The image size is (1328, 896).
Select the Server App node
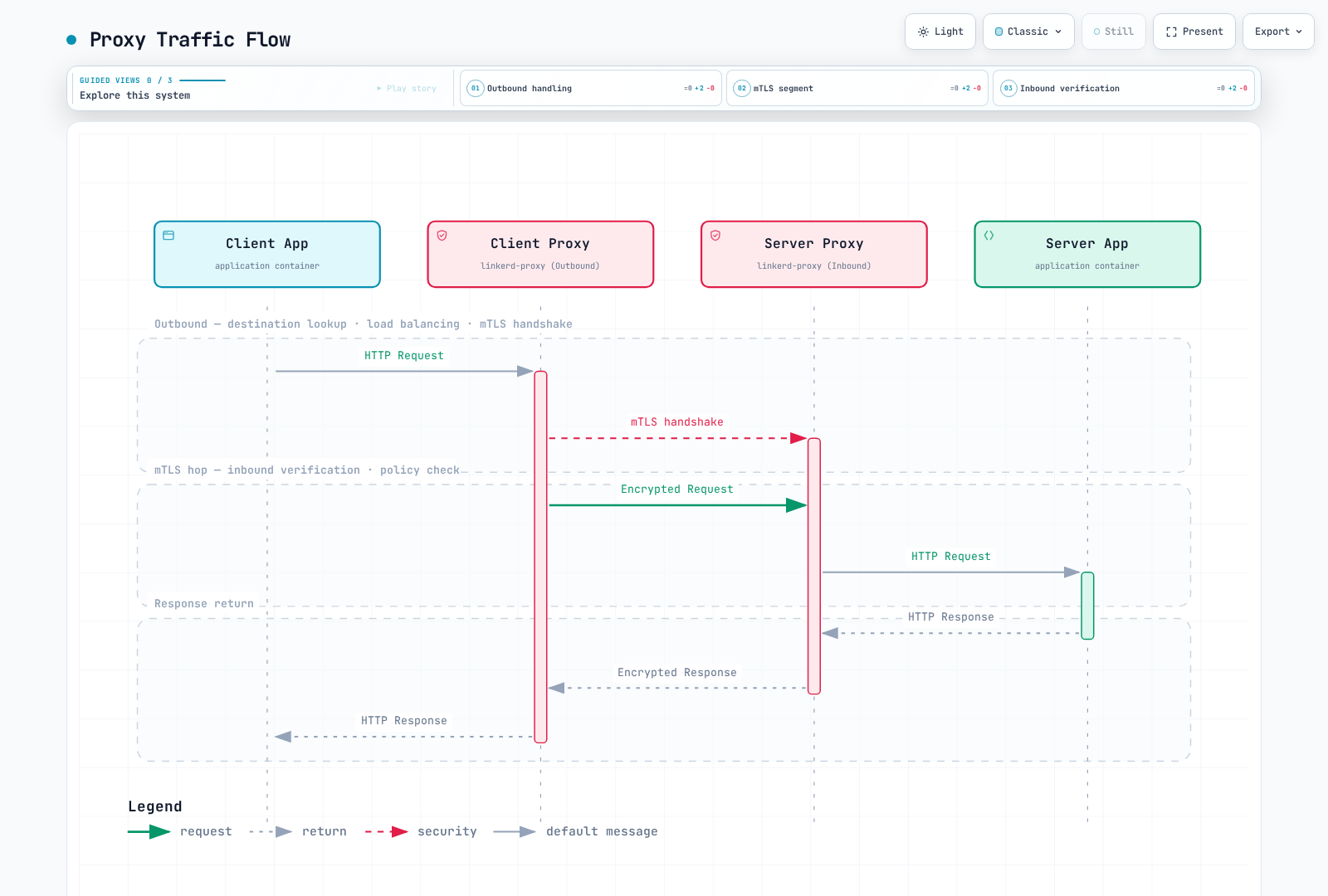1087,254
